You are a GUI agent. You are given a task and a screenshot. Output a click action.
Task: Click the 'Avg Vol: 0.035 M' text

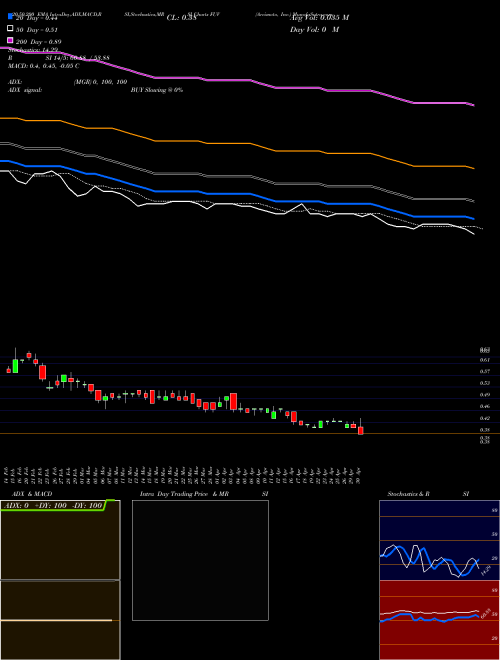320,18
